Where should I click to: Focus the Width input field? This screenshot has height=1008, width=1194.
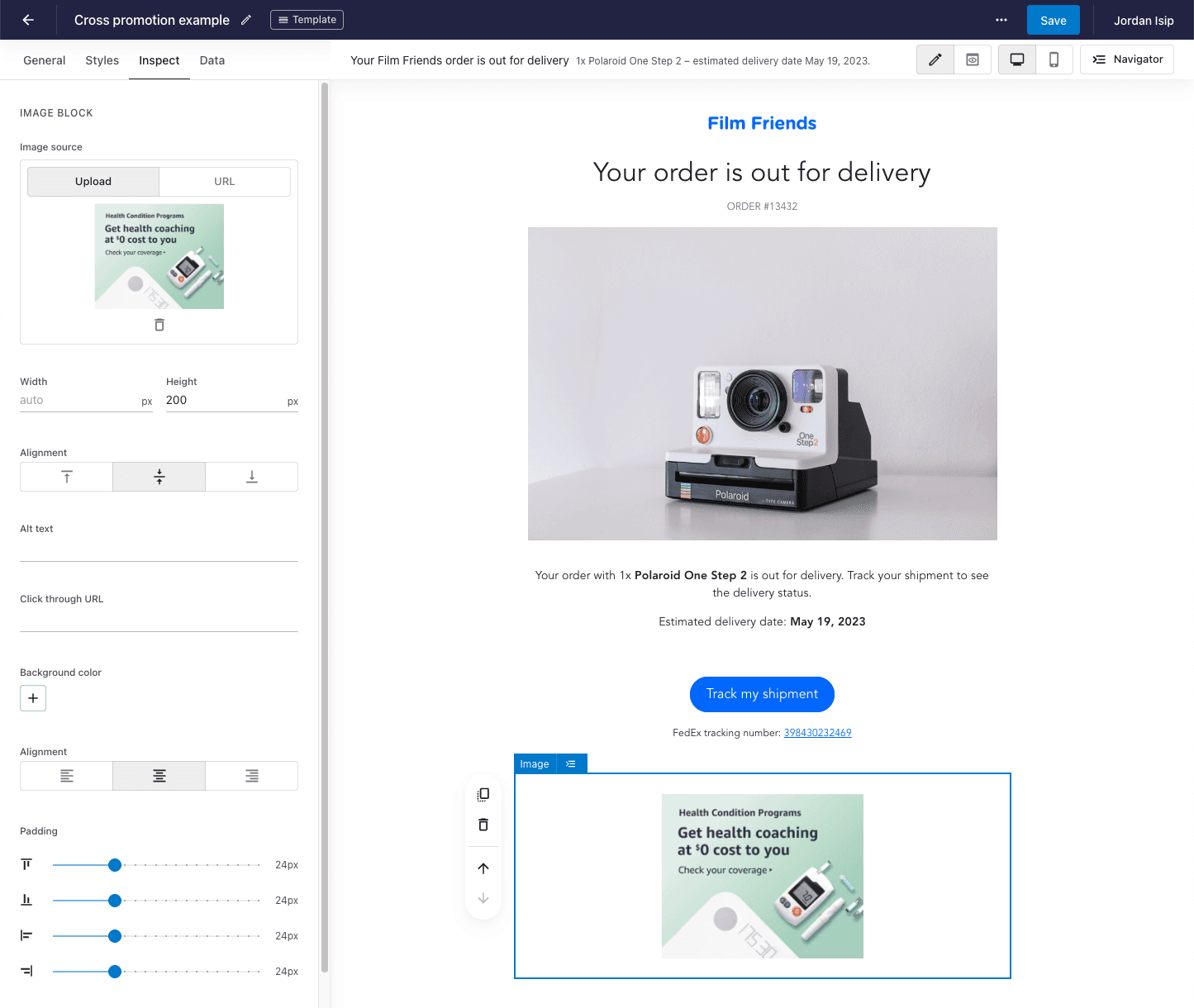tap(86, 401)
